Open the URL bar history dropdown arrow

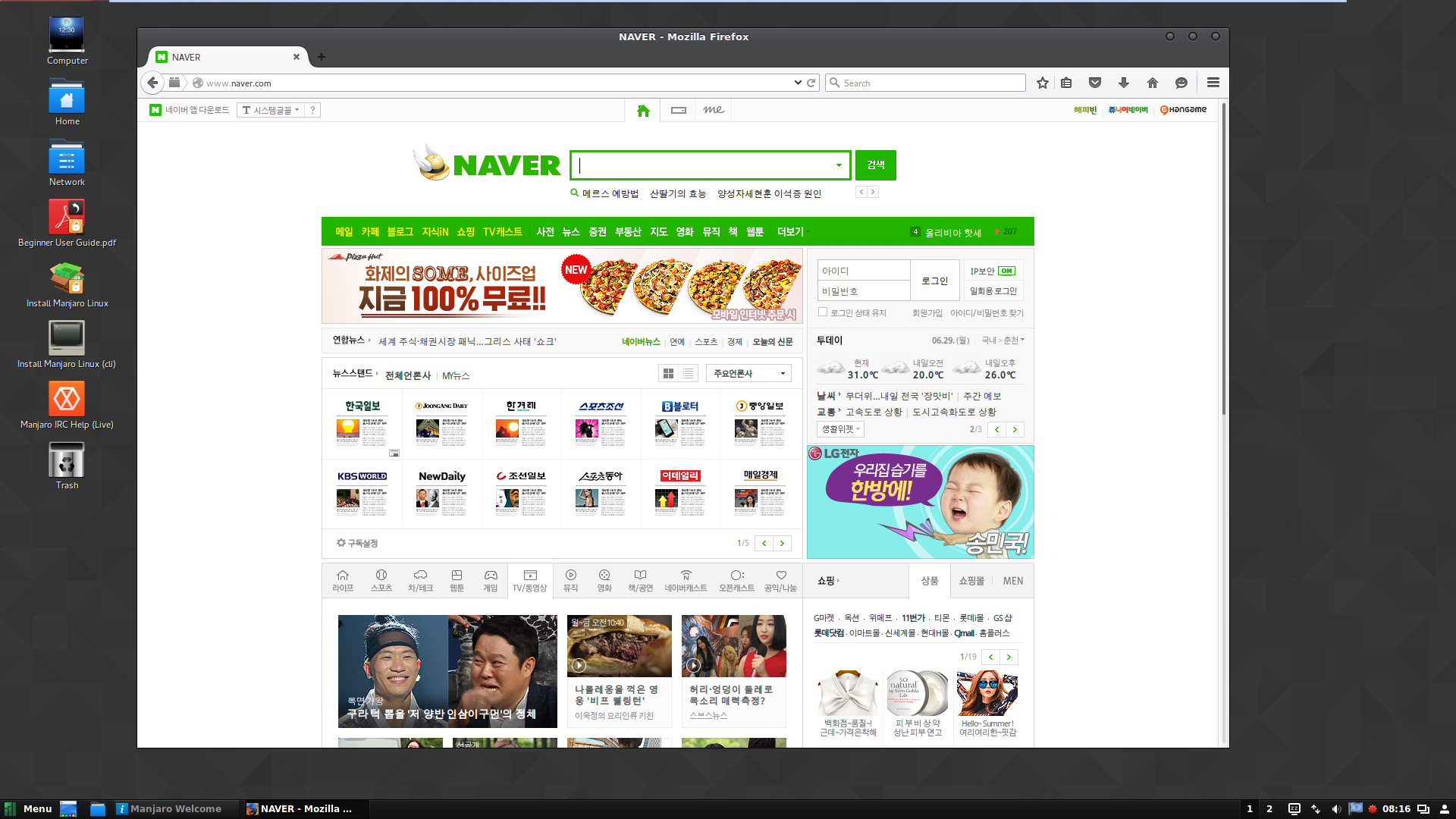[798, 83]
